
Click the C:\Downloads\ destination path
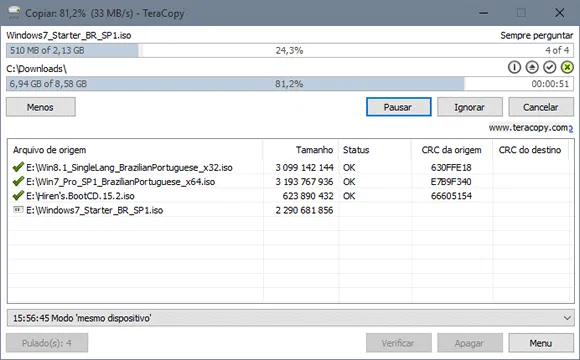(37, 69)
